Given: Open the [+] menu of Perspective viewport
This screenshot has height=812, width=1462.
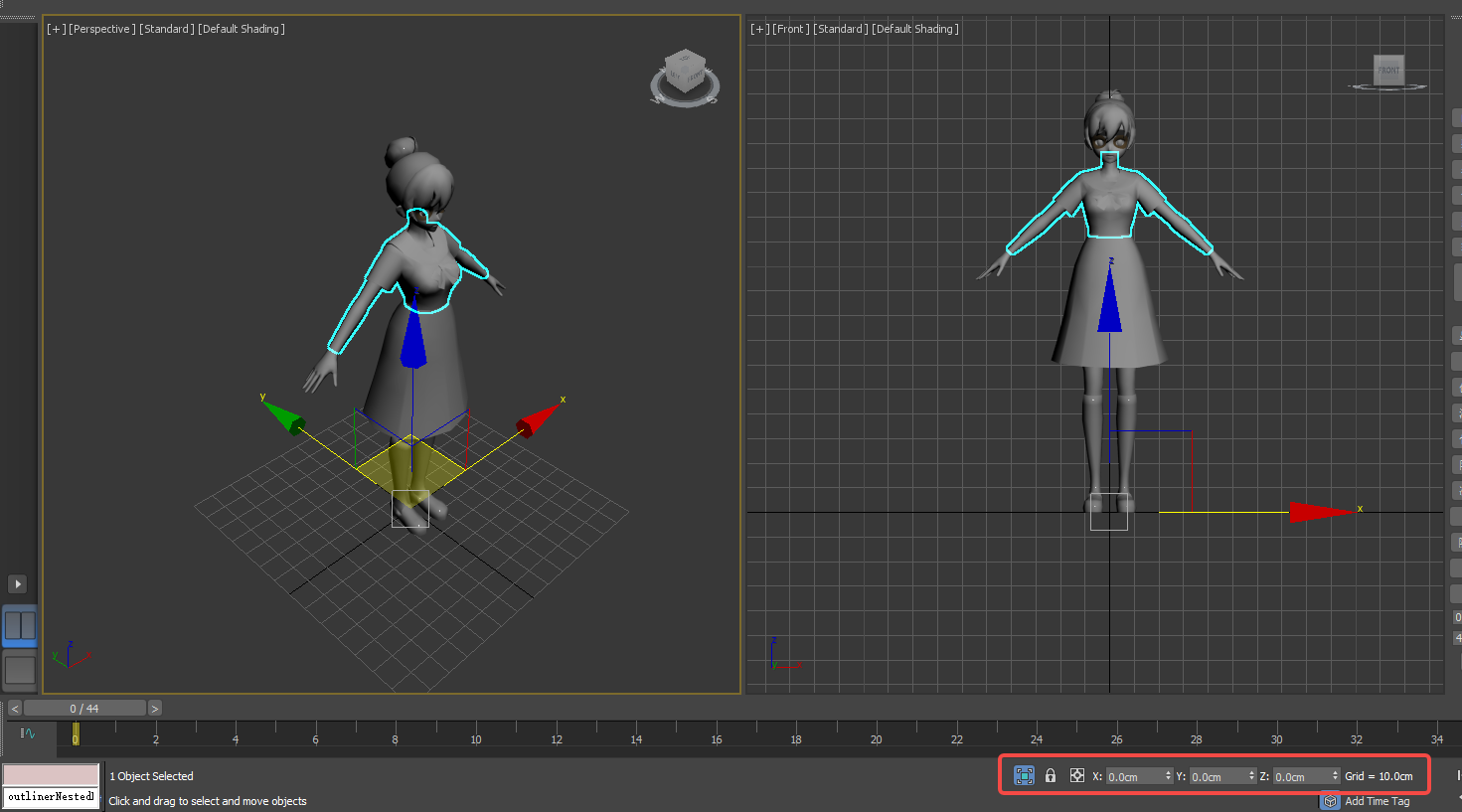Looking at the screenshot, I should [x=56, y=29].
